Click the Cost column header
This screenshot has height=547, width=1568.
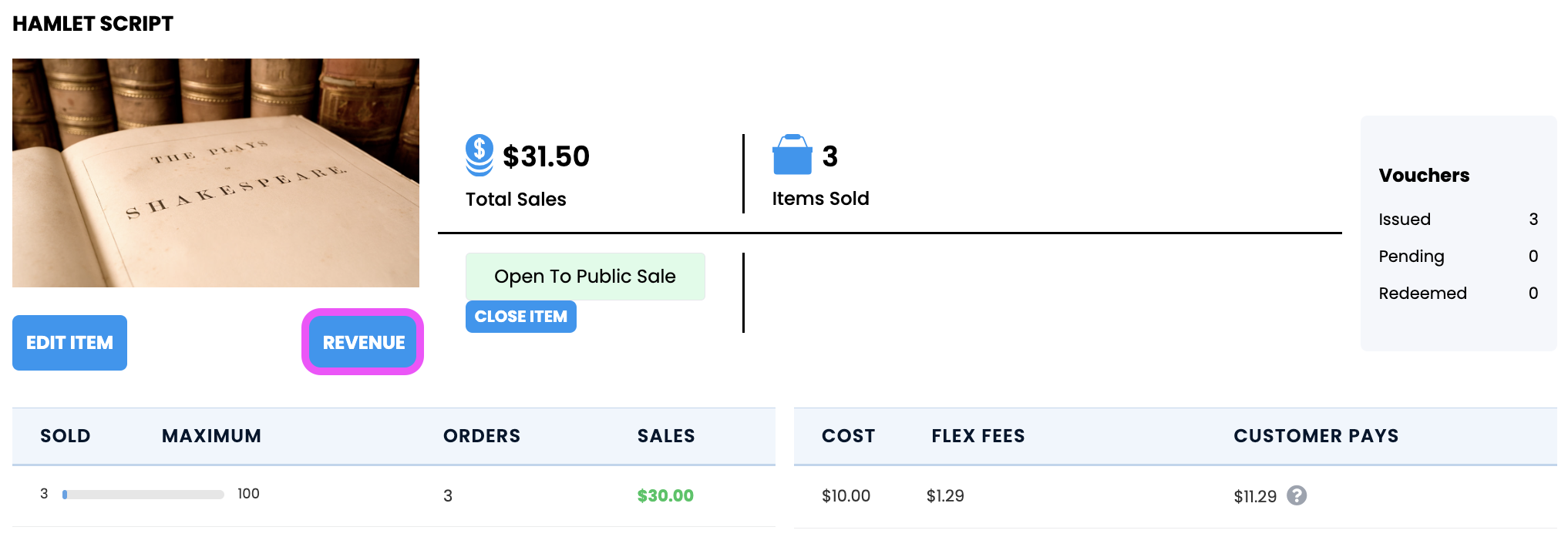tap(848, 436)
